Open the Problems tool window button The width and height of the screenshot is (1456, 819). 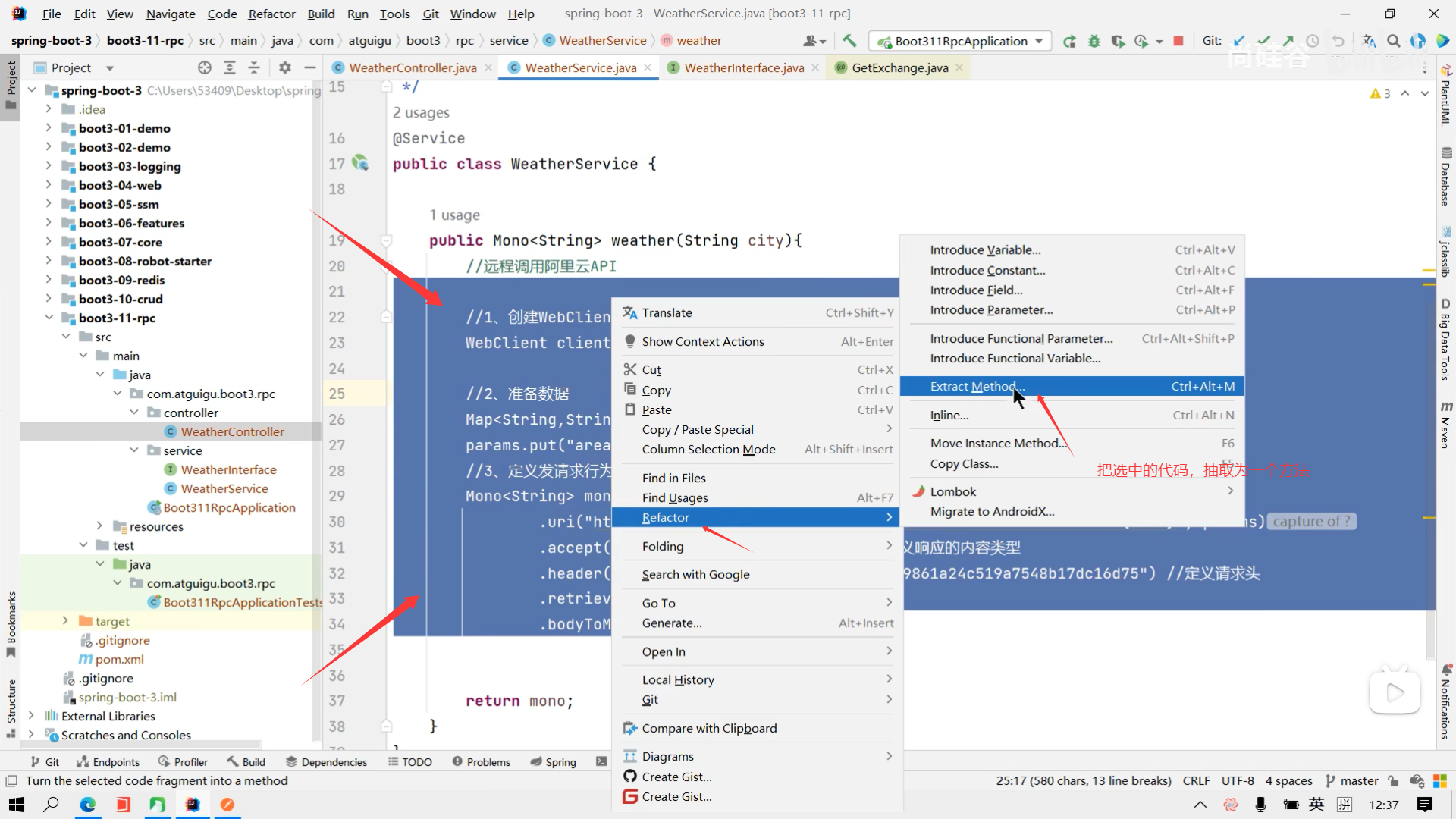coord(481,762)
